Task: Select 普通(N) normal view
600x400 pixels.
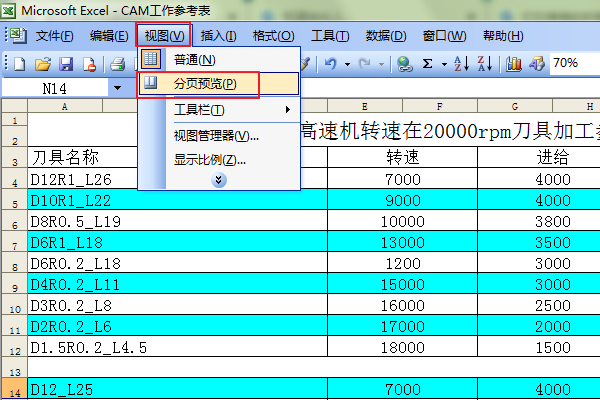Action: click(x=219, y=60)
